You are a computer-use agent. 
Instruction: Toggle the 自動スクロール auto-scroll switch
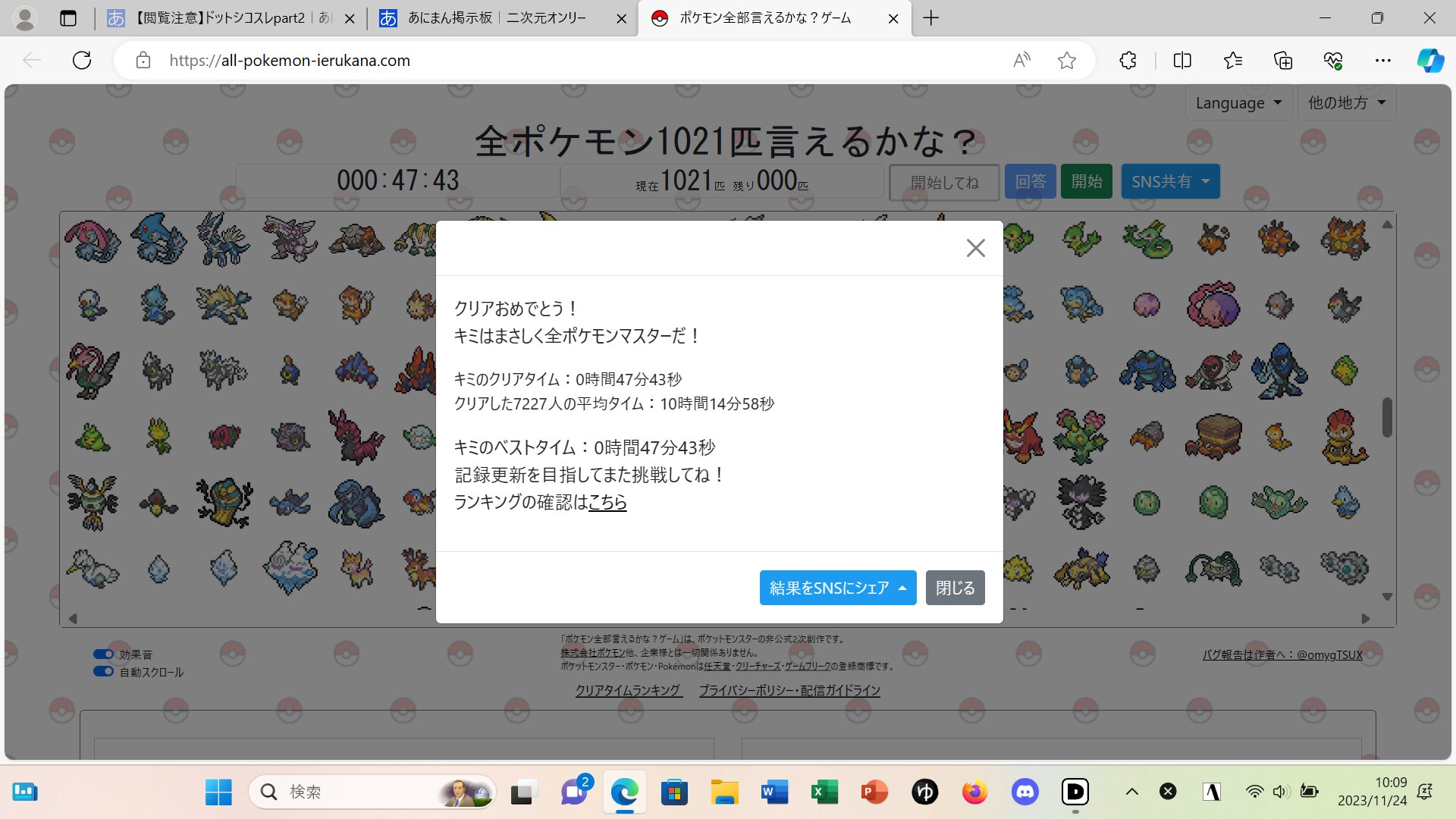click(x=103, y=671)
